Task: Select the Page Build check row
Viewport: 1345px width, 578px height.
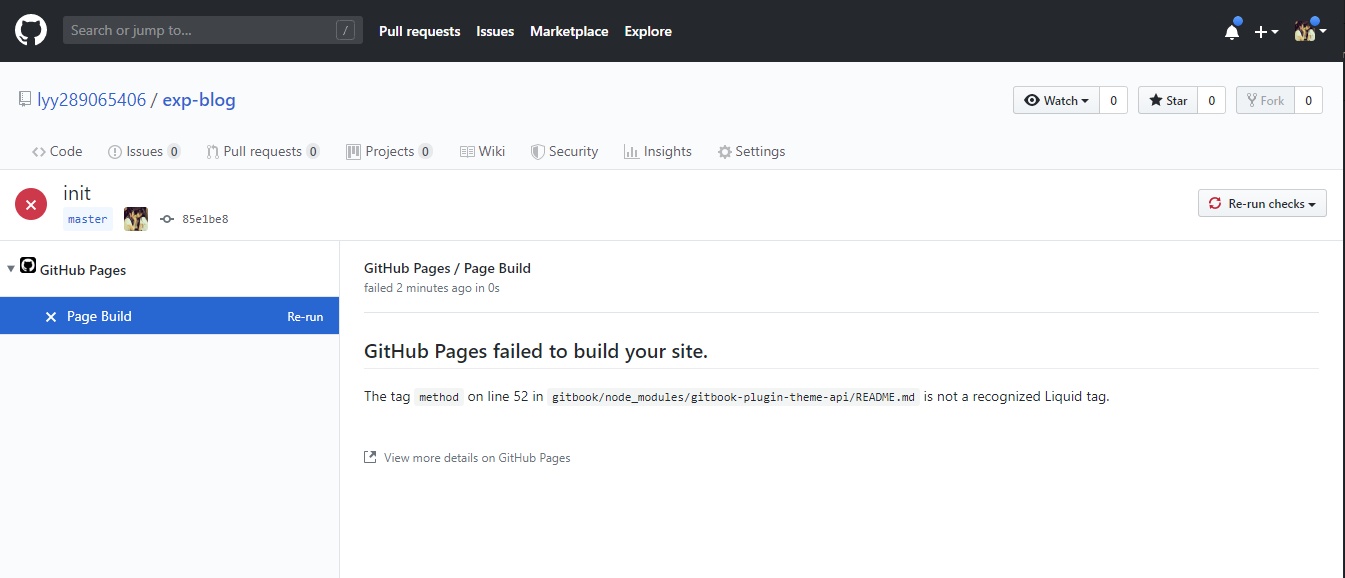Action: tap(169, 316)
